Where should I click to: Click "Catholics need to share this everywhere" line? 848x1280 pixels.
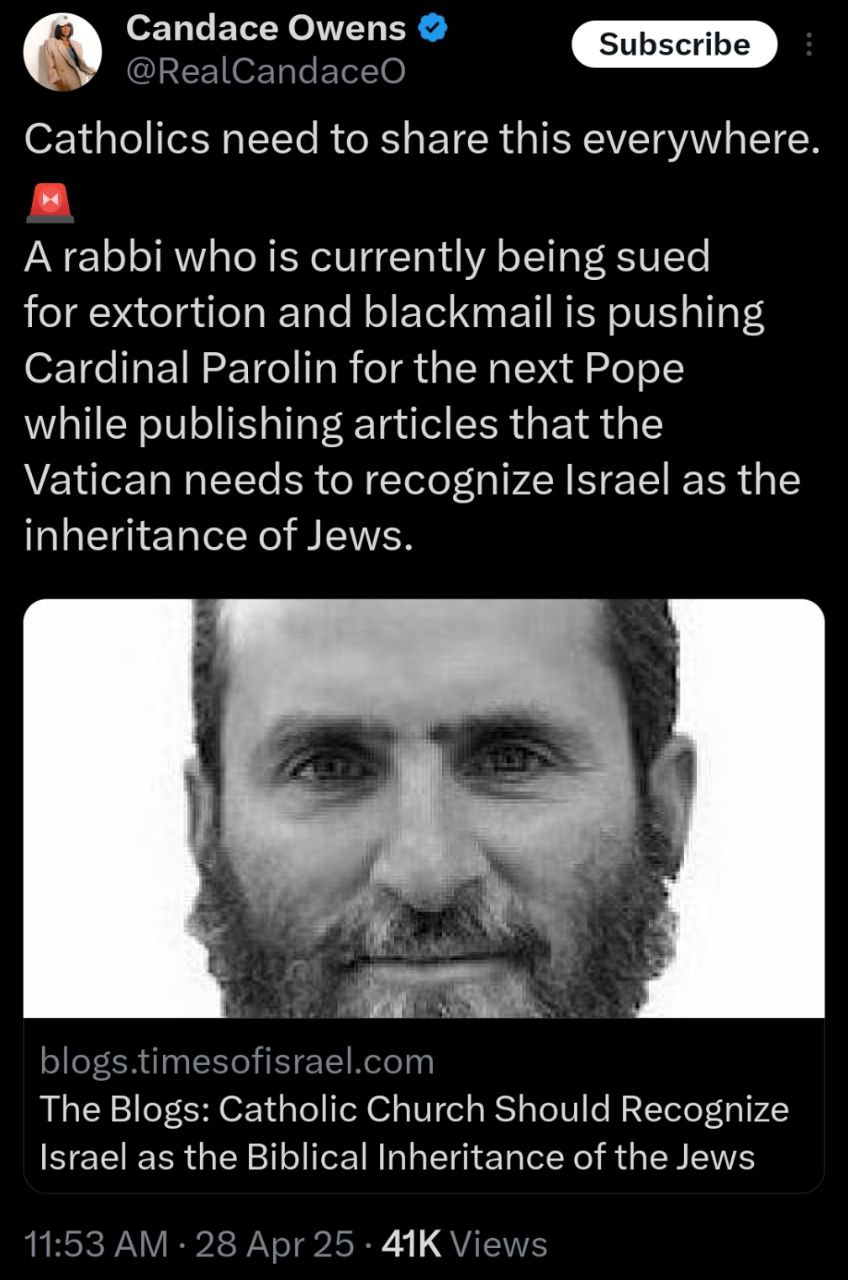pos(420,140)
